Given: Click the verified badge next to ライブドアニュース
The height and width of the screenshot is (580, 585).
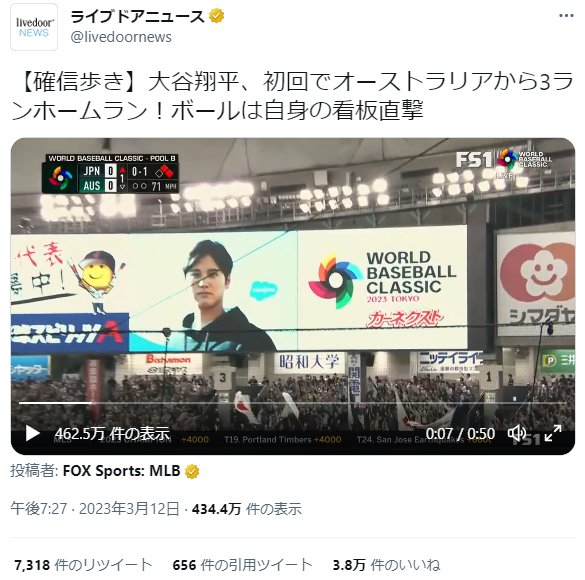Looking at the screenshot, I should click(216, 16).
